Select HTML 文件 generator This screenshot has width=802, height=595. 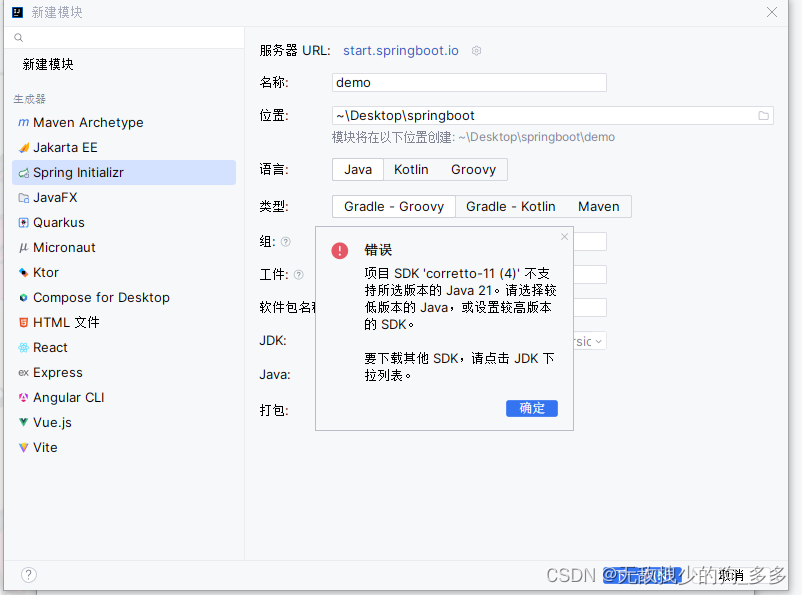tap(124, 323)
